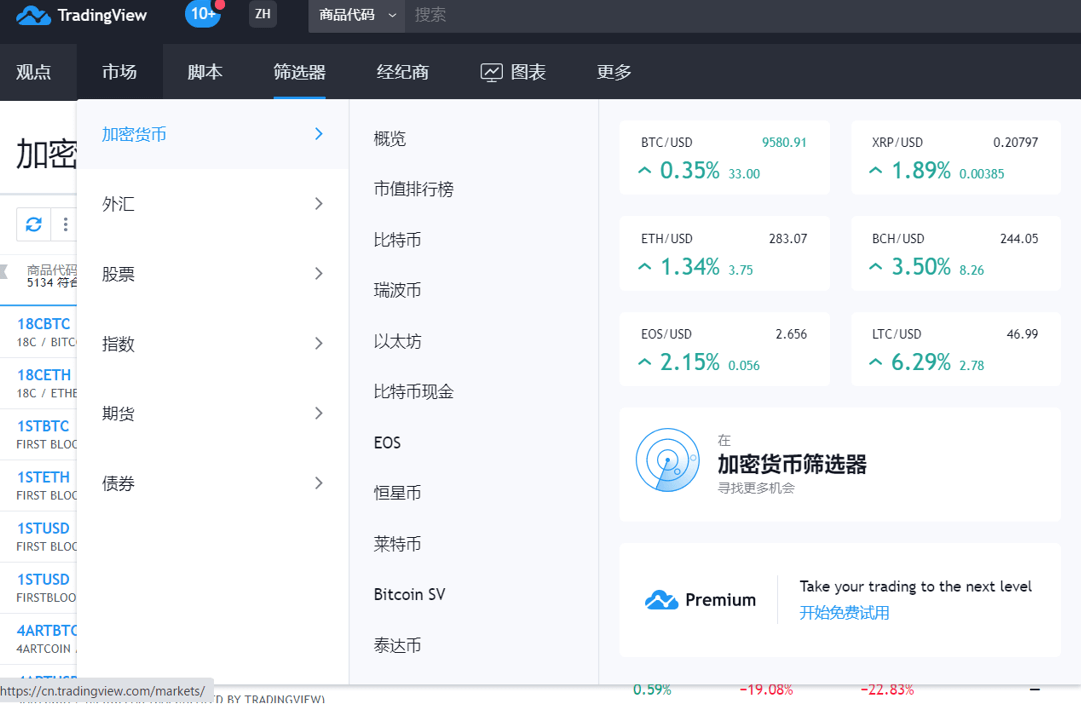Click the 开始免费试用 link
The width and height of the screenshot is (1081, 709).
click(x=844, y=612)
